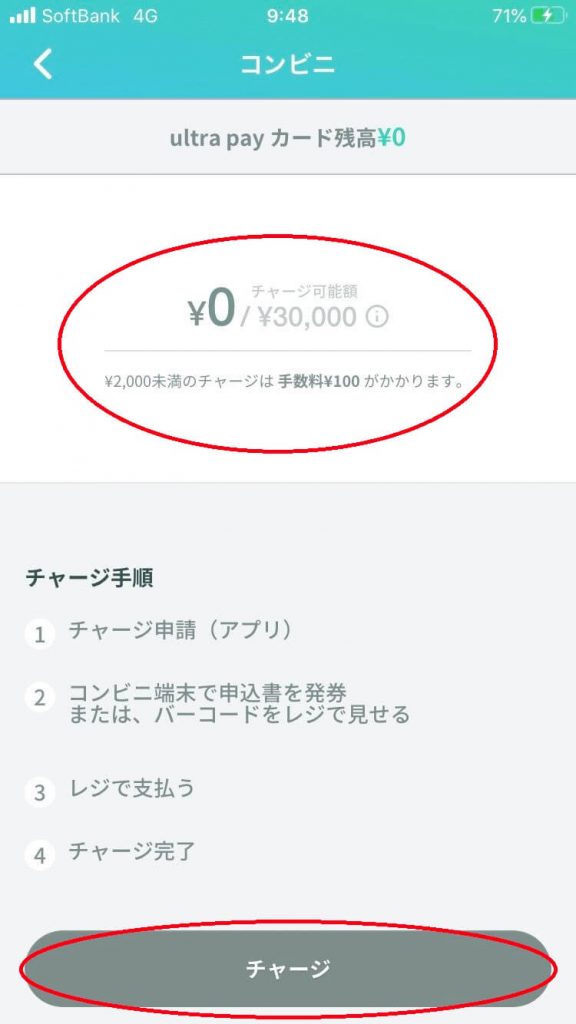Tap the コンビニ header title
576x1024 pixels.
coord(288,65)
